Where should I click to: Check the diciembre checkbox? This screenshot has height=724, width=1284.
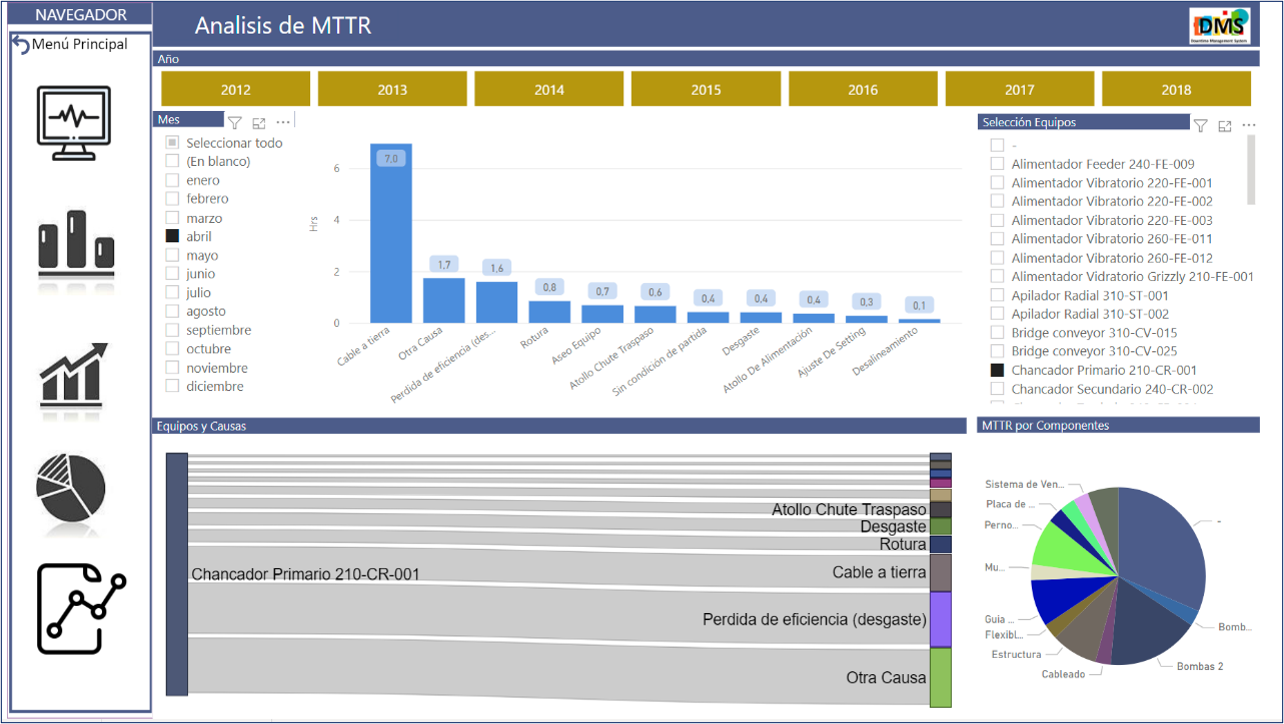point(173,386)
